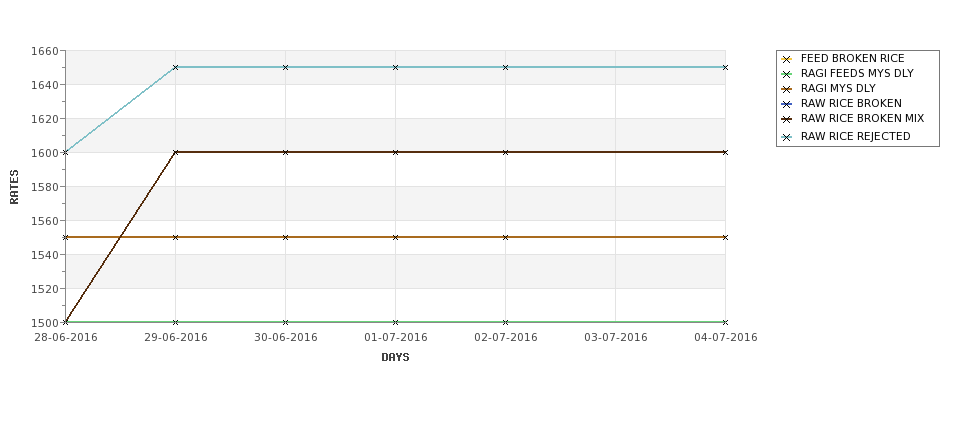Click the FEED BROKEN RICE legend marker

coord(787,59)
